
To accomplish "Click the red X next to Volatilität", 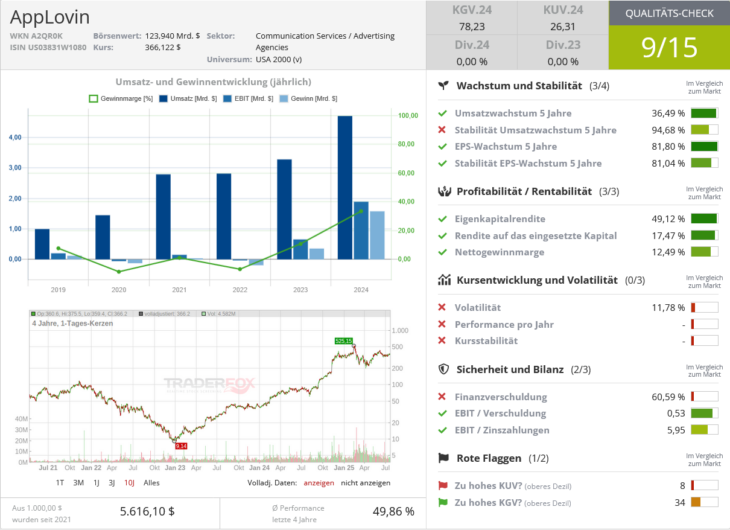I will pos(442,307).
